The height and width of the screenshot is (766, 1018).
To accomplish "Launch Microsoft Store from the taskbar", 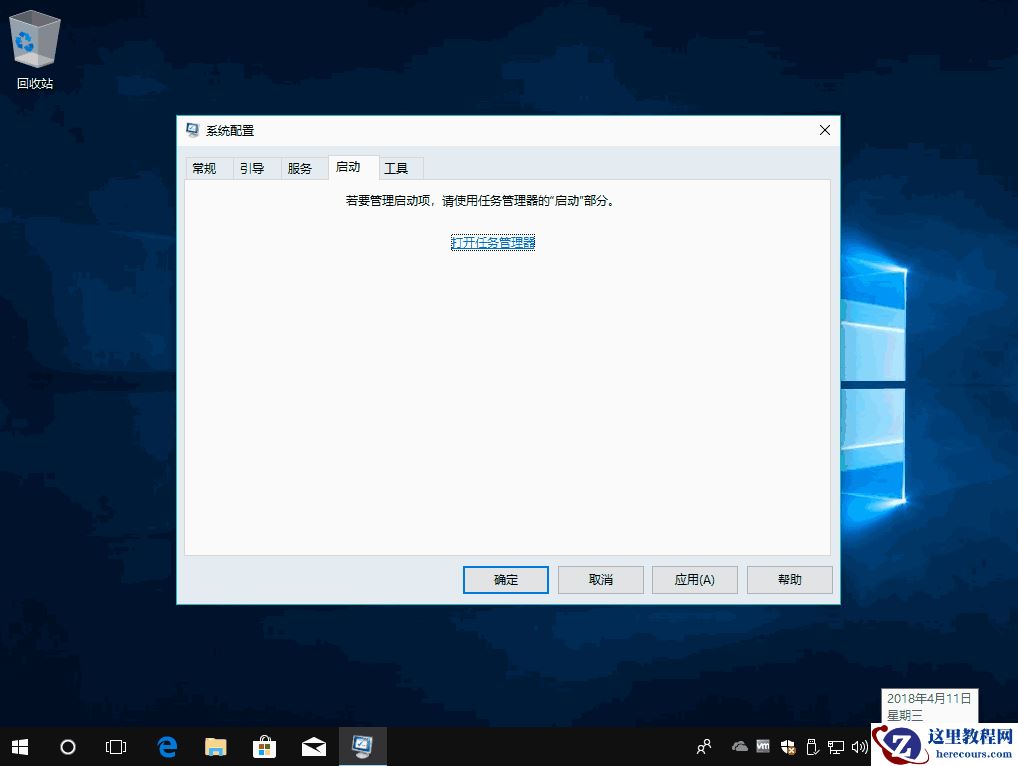I will pos(264,747).
